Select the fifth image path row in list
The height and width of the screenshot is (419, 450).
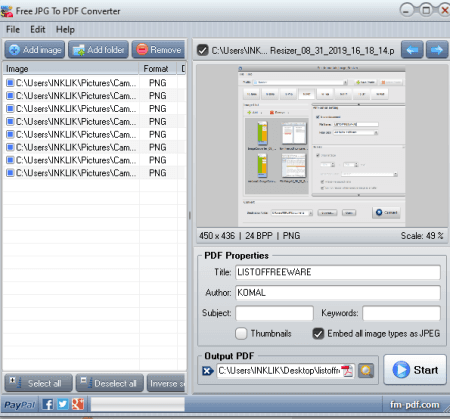point(95,134)
